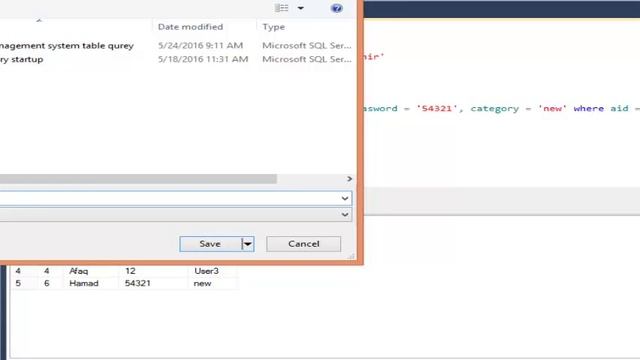Viewport: 640px width, 360px height.
Task: Select the '6' aid cell in Hamad row
Action: pyautogui.click(x=47, y=283)
